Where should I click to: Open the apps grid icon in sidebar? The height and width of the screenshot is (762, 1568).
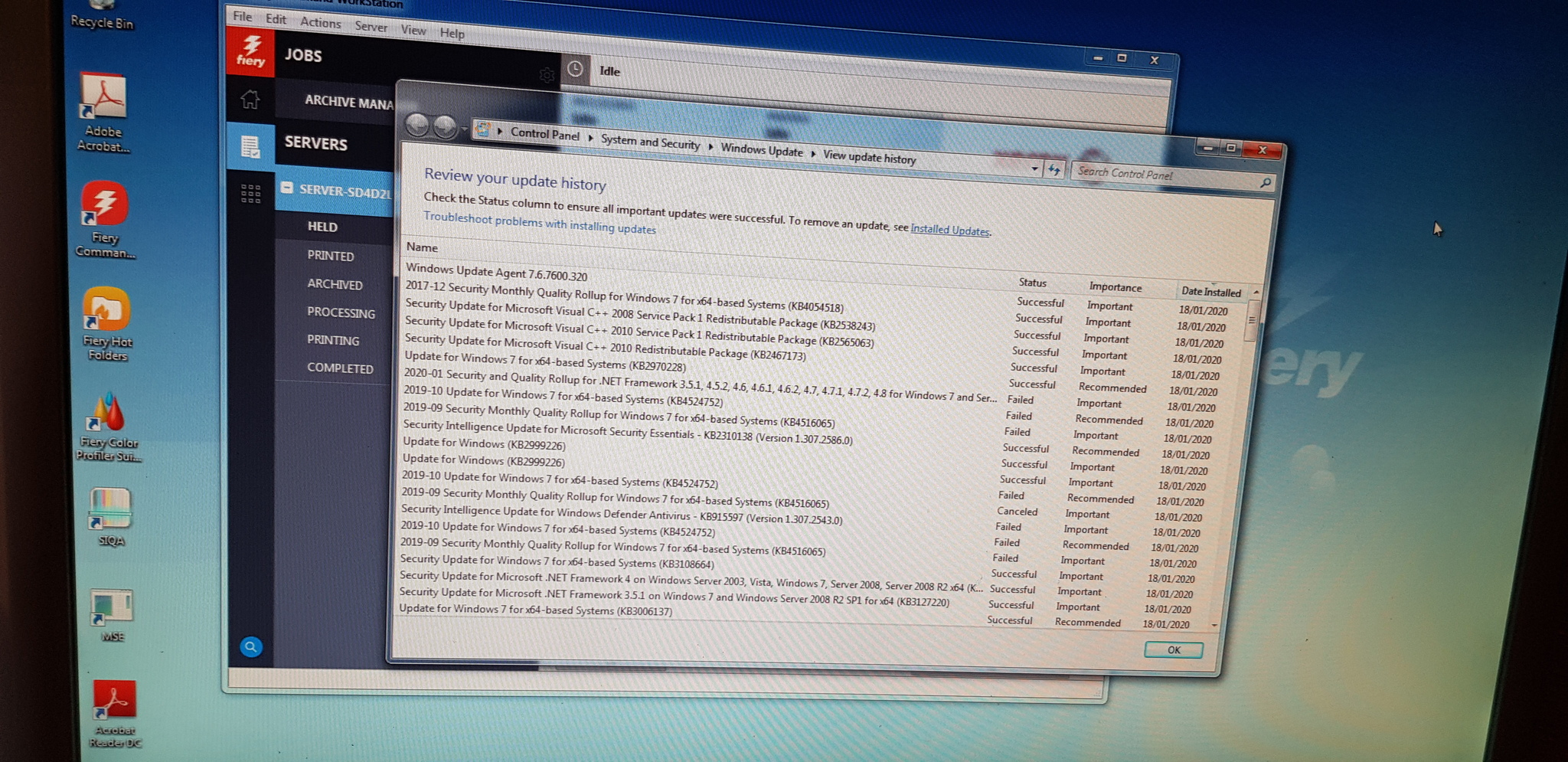[250, 193]
